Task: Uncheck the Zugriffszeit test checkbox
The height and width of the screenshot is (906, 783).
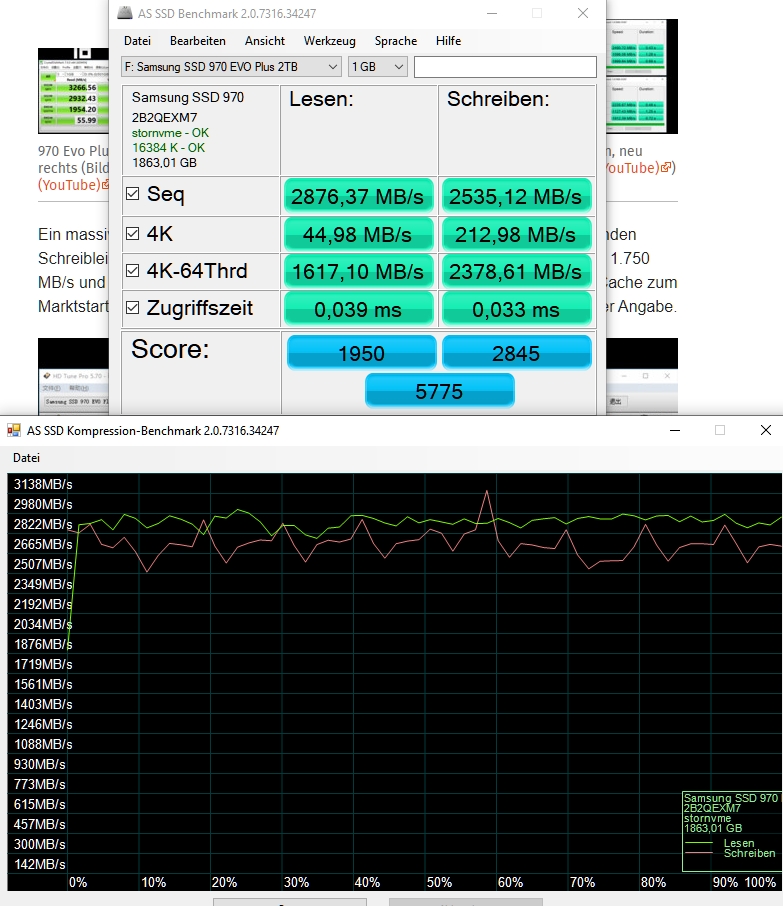Action: (132, 307)
